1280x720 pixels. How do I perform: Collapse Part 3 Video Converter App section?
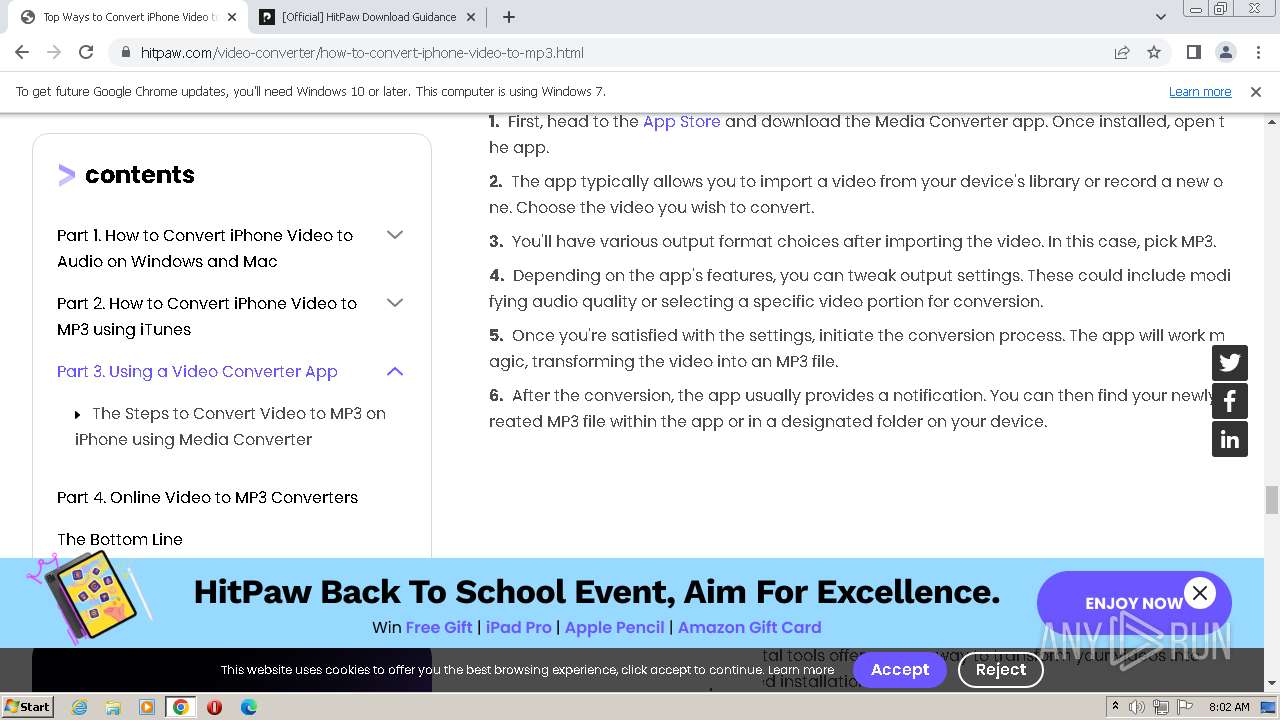(395, 371)
